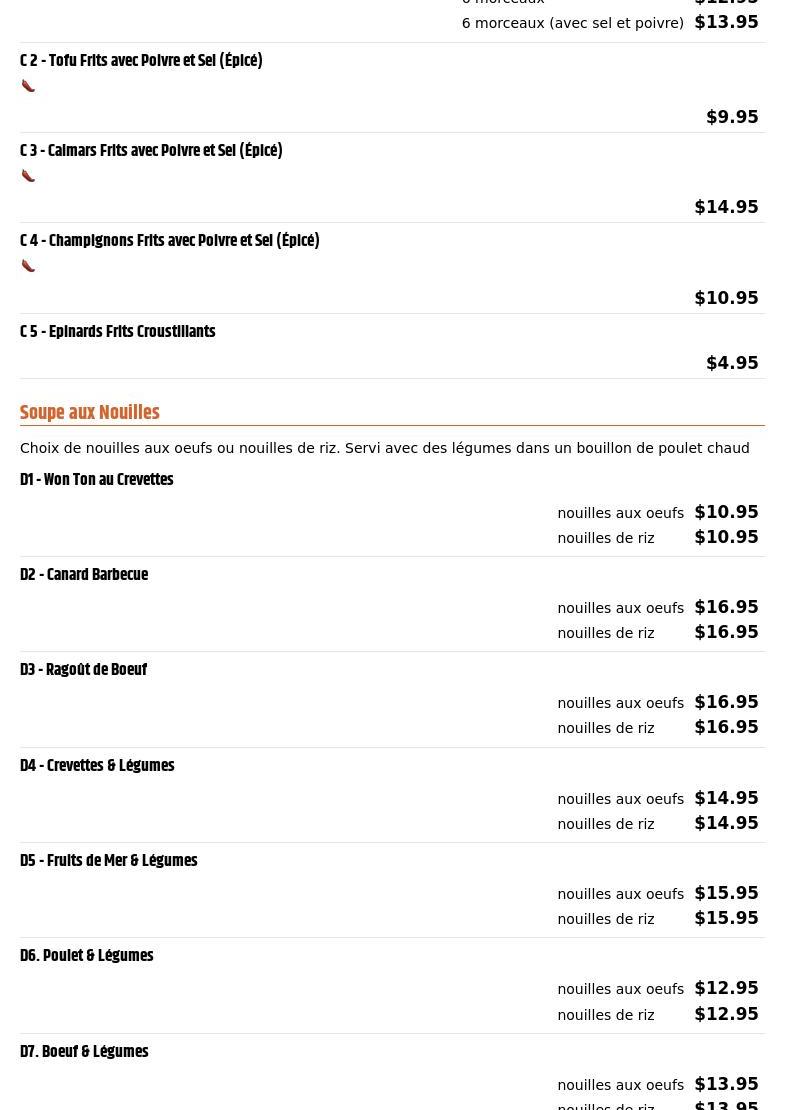This screenshot has width=785, height=1110.
Task: Click the spicy pepper icon under Tofu Frits
Action: (x=28, y=86)
